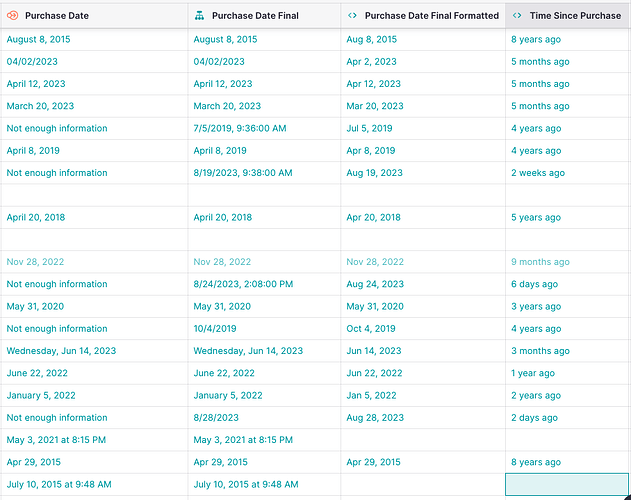Click the Purchase Date Final hierarchy icon
The width and height of the screenshot is (631, 500).
(199, 16)
